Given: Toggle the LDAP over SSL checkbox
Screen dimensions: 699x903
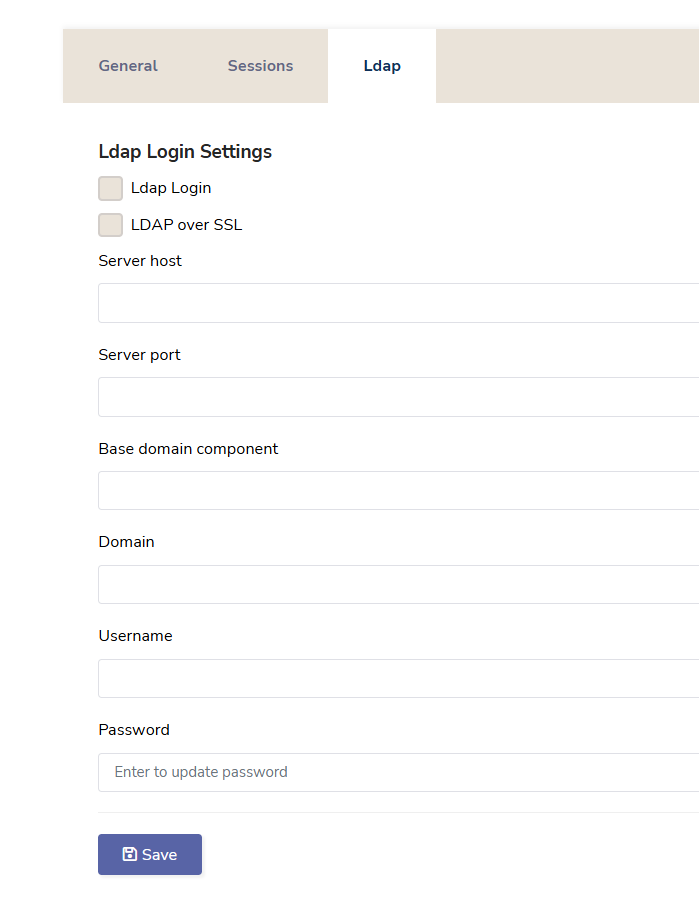Looking at the screenshot, I should [x=111, y=225].
